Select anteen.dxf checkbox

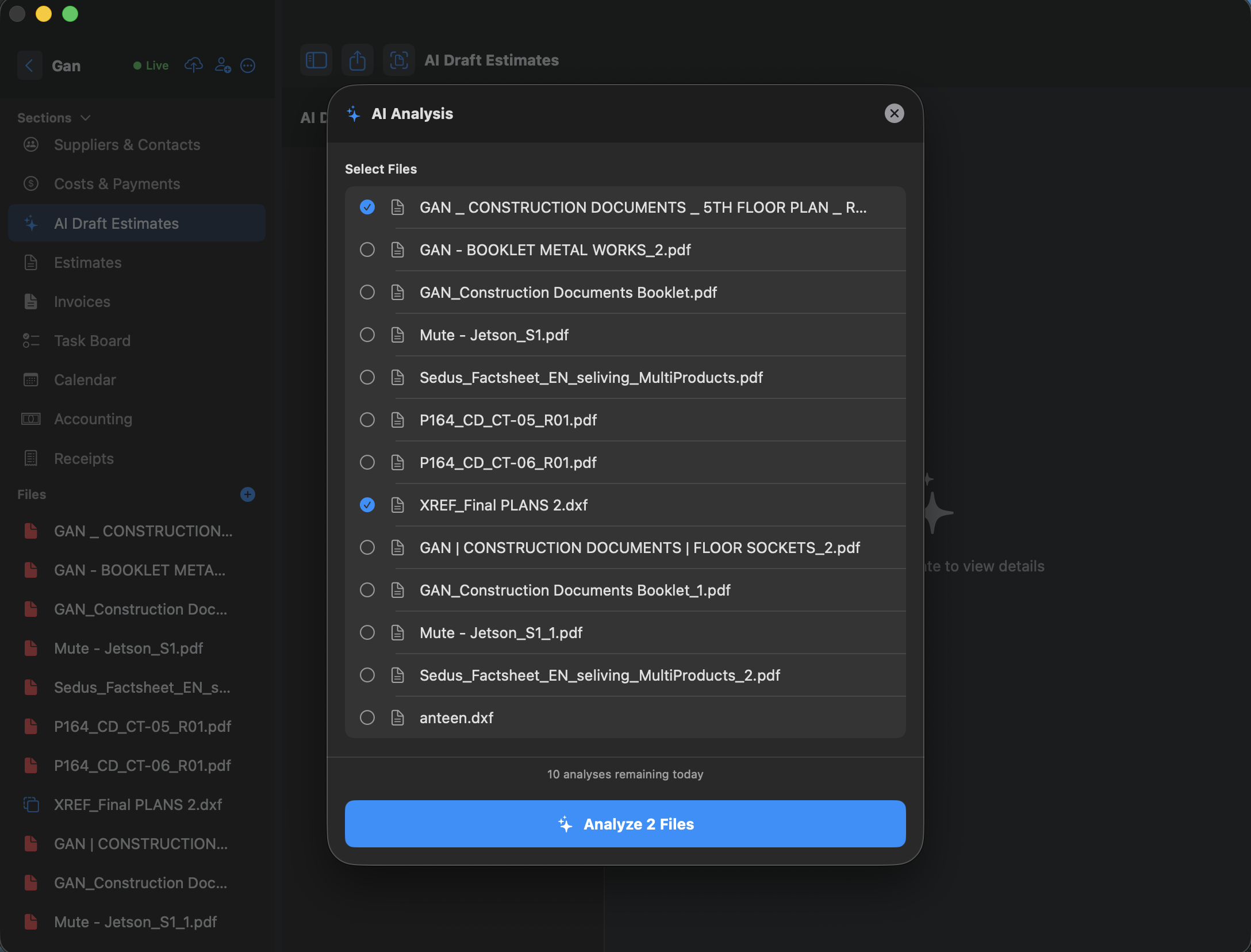(367, 717)
